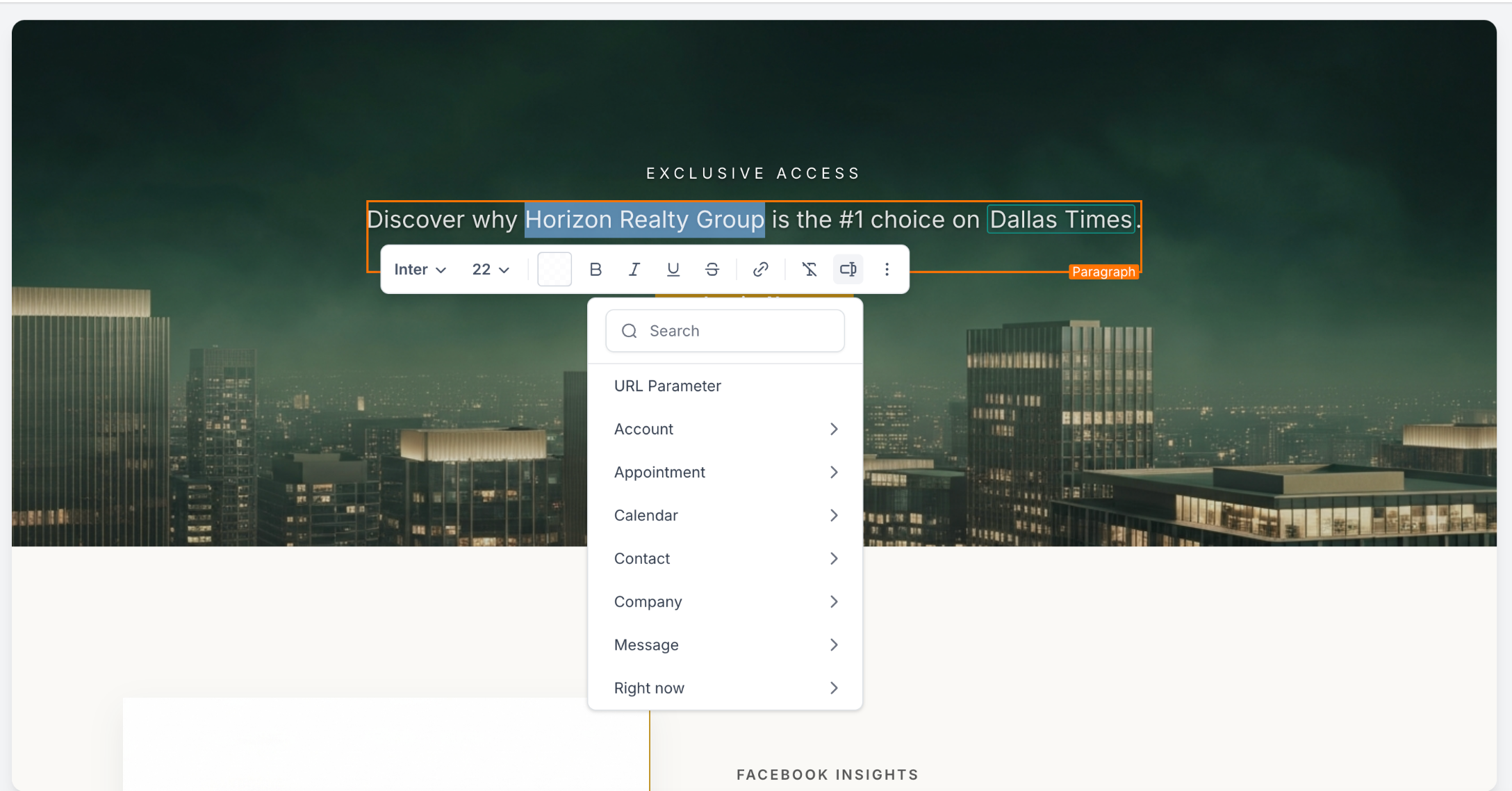This screenshot has width=1512, height=791.
Task: Expand the Account submenu
Action: point(725,429)
